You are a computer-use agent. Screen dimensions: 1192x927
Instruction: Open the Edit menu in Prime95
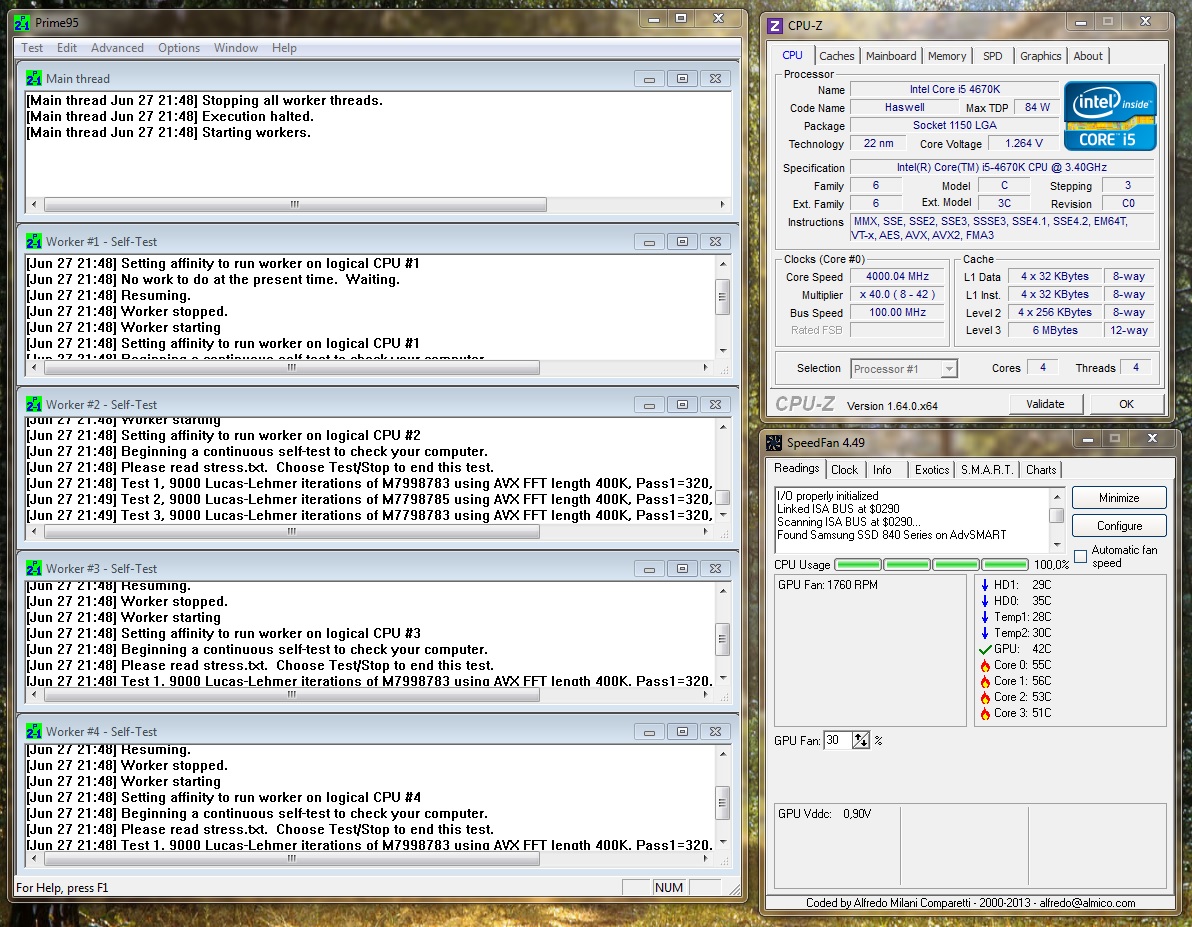click(x=67, y=48)
